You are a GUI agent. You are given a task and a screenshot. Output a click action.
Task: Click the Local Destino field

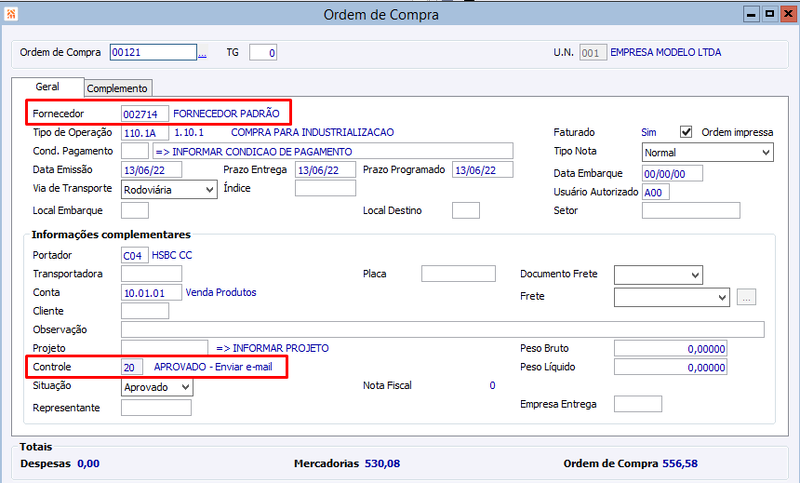[466, 210]
